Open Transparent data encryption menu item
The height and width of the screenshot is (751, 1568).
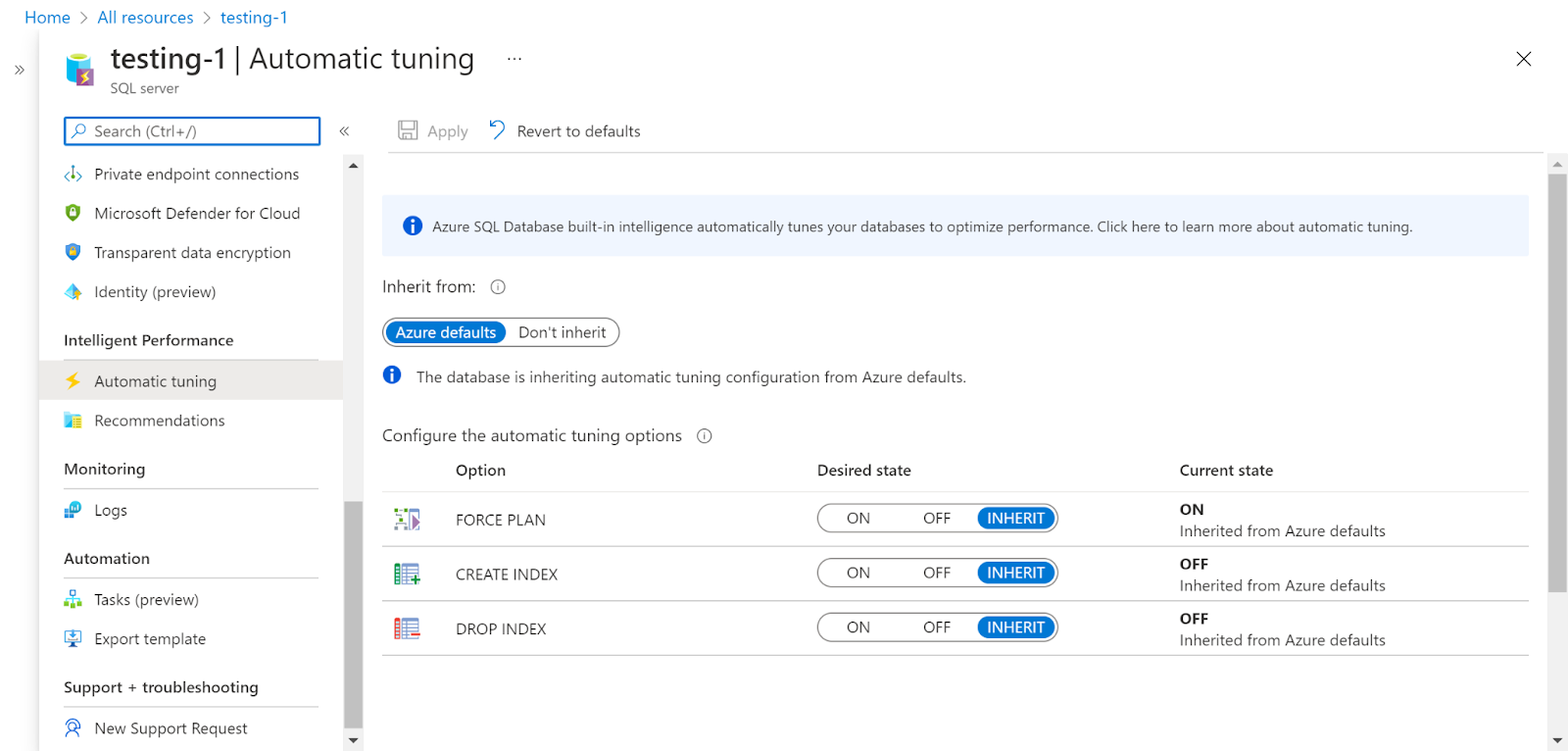pyautogui.click(x=192, y=253)
